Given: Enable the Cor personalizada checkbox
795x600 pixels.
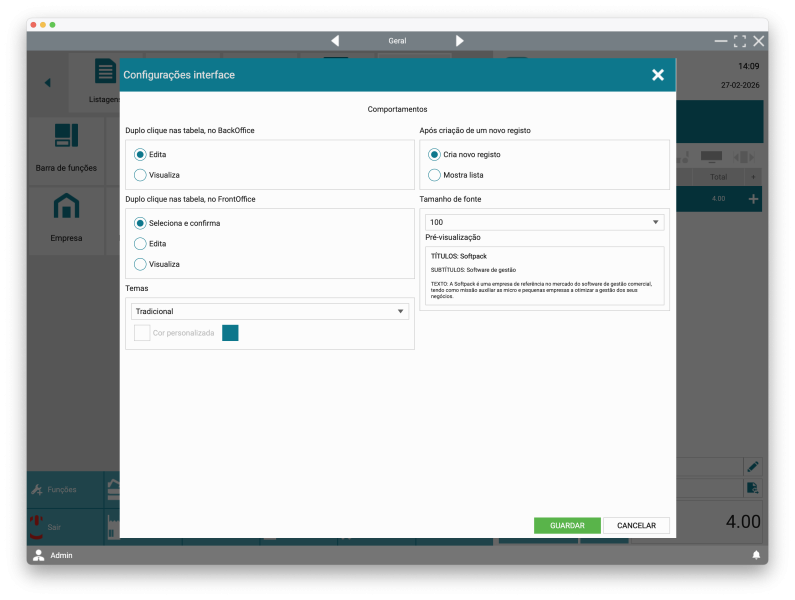Looking at the screenshot, I should 142,333.
